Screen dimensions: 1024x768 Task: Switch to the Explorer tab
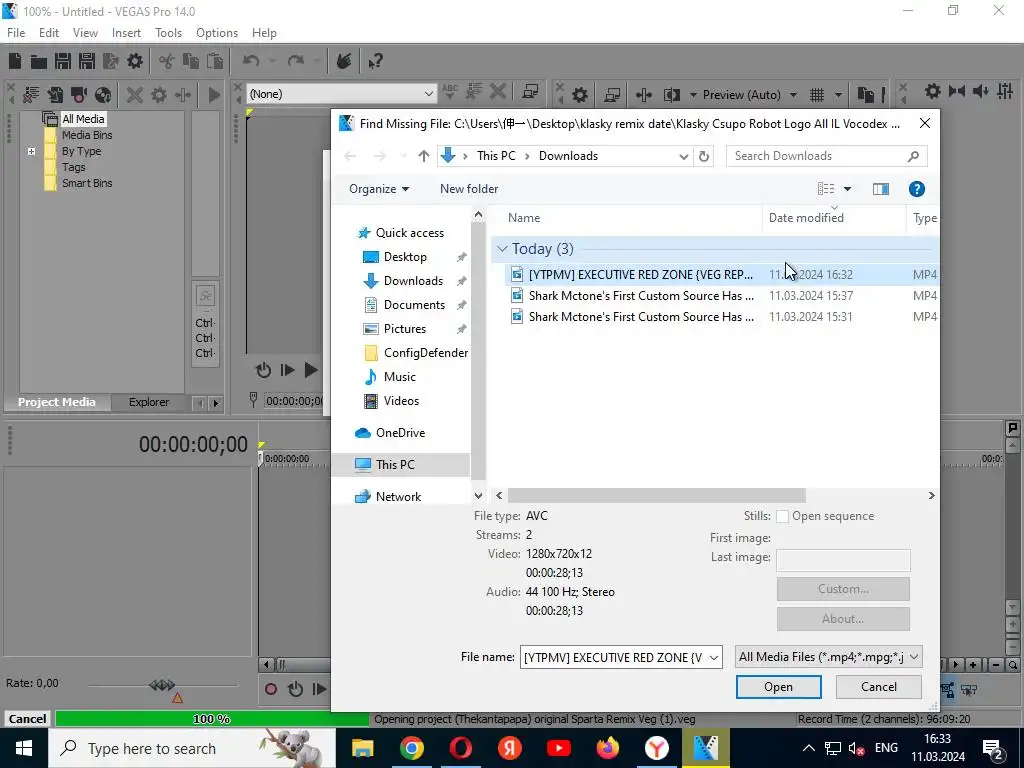149,402
